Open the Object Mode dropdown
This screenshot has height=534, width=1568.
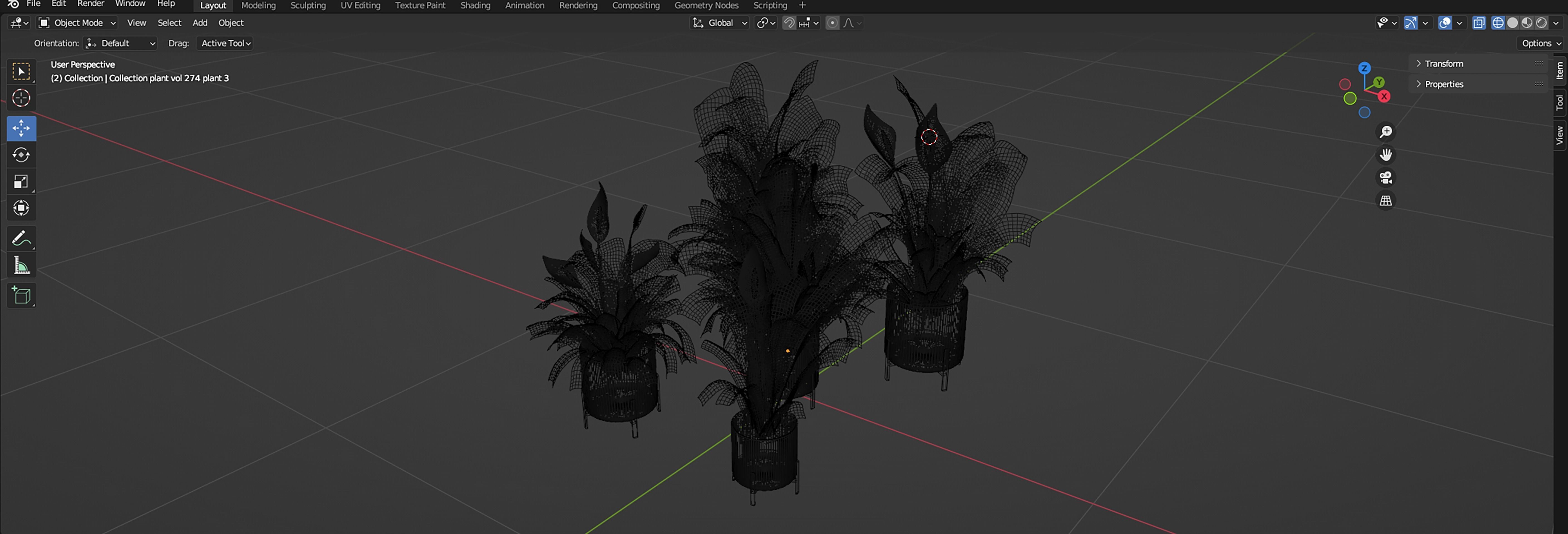77,23
